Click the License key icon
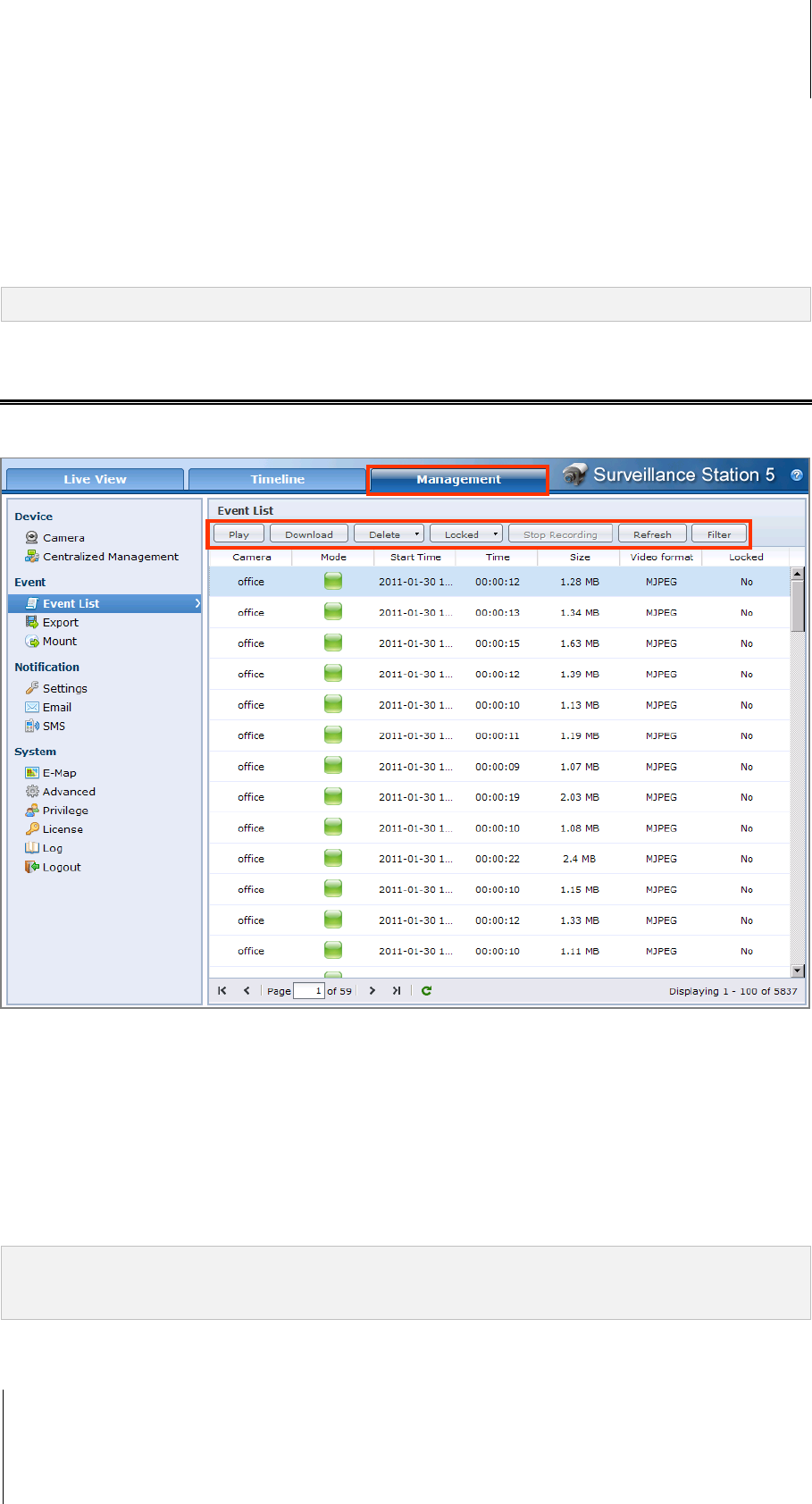The height and width of the screenshot is (1504, 812). pos(32,829)
